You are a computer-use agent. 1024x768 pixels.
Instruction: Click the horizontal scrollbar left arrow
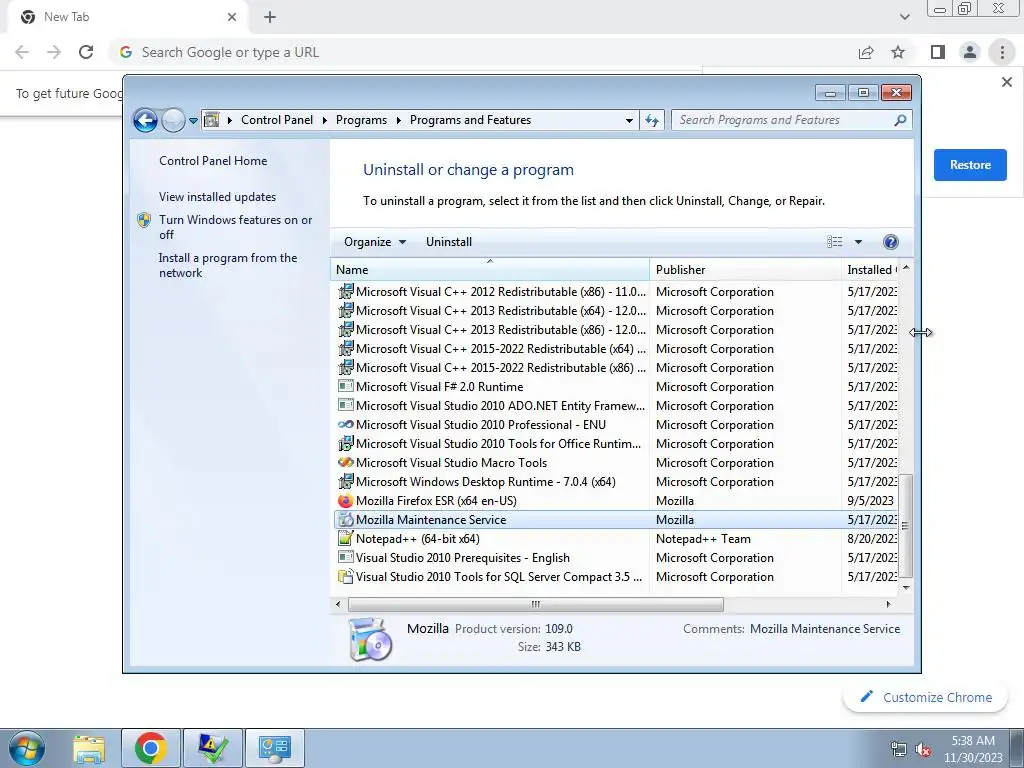(338, 605)
